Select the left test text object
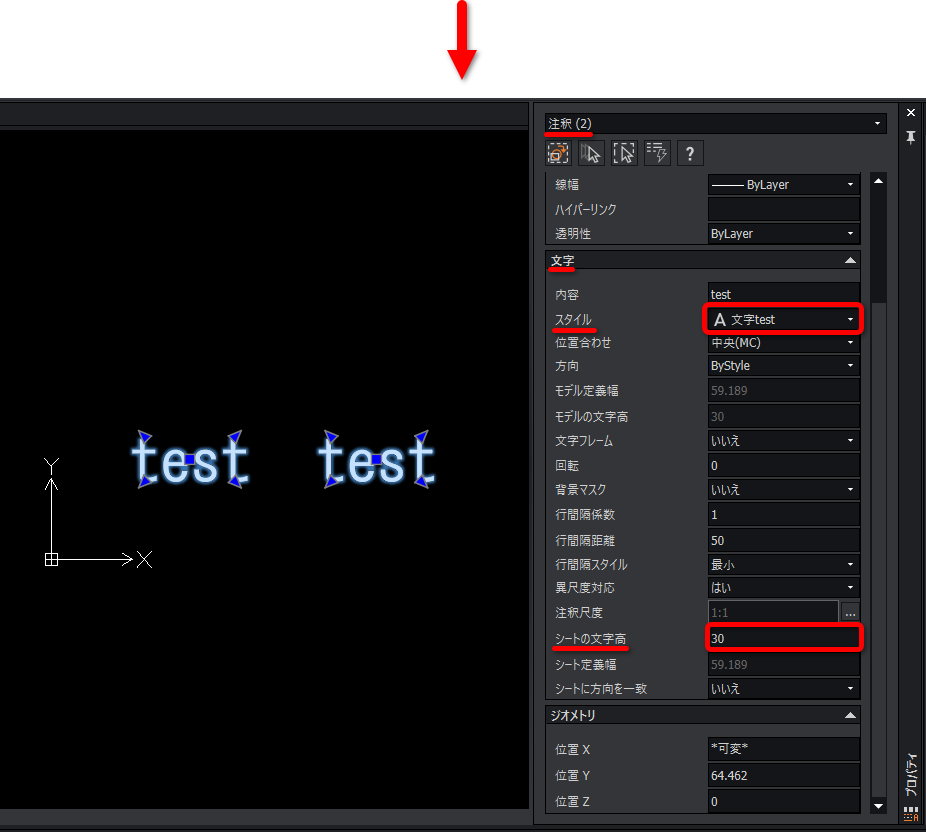 [x=190, y=459]
